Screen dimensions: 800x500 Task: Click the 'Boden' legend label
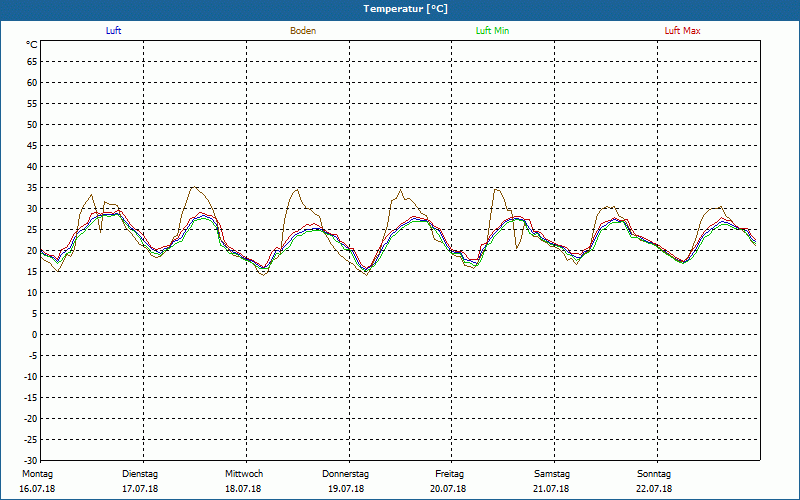(303, 31)
